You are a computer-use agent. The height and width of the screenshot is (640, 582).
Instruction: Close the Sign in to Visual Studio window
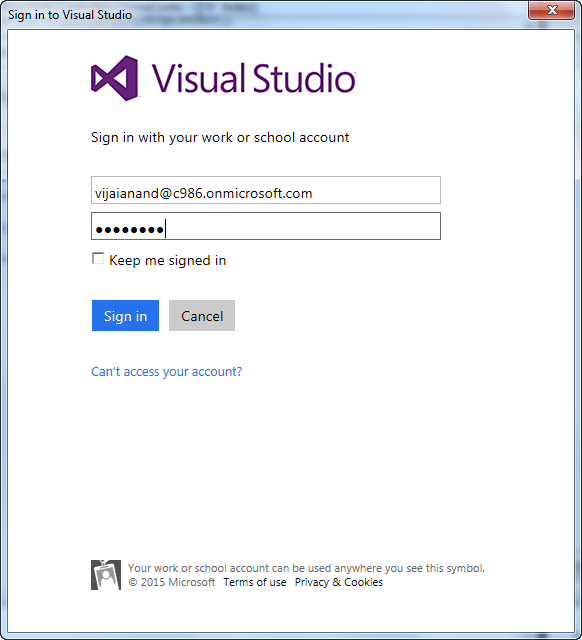point(551,10)
